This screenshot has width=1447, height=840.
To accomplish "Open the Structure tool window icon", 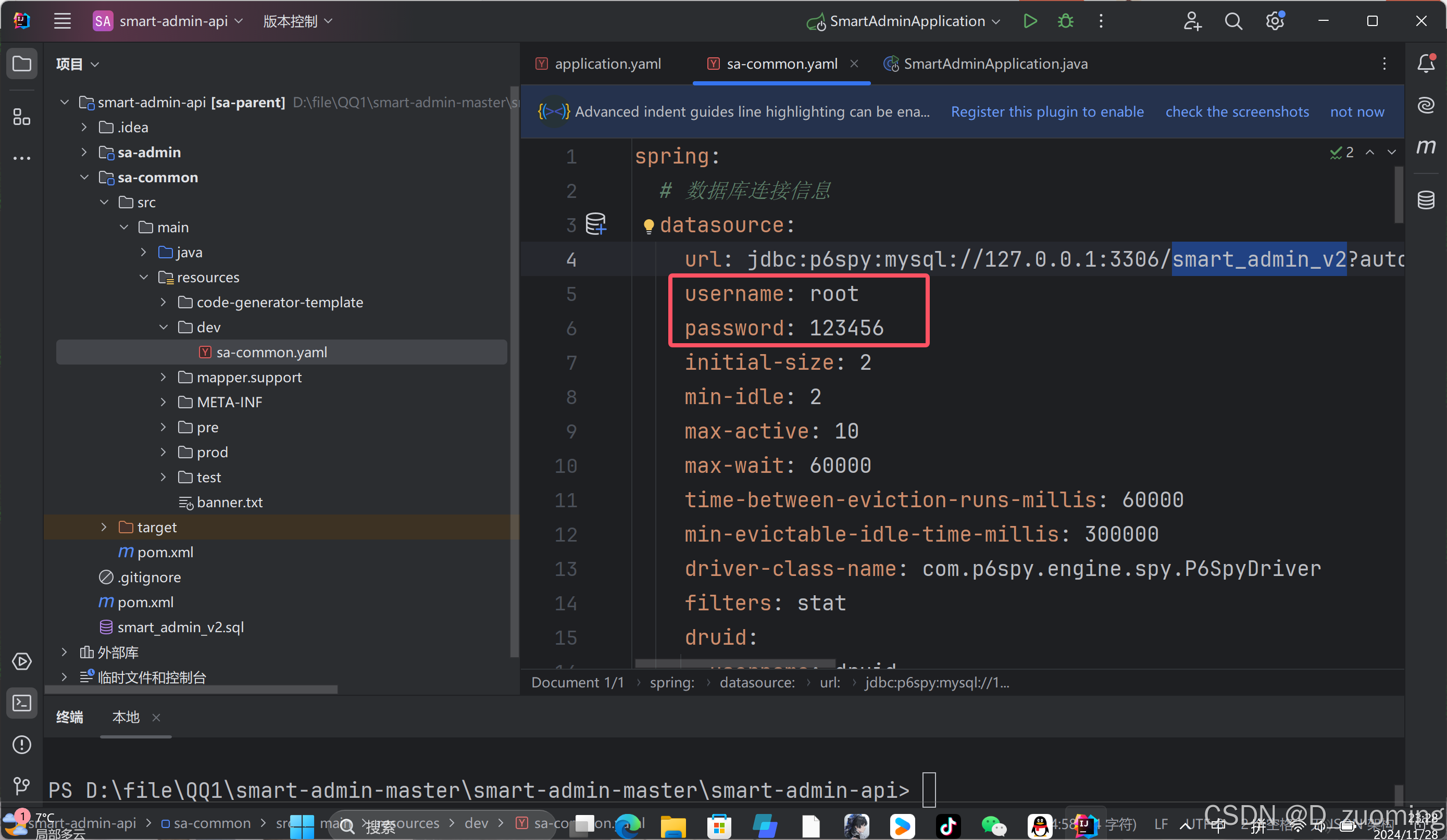I will point(21,117).
